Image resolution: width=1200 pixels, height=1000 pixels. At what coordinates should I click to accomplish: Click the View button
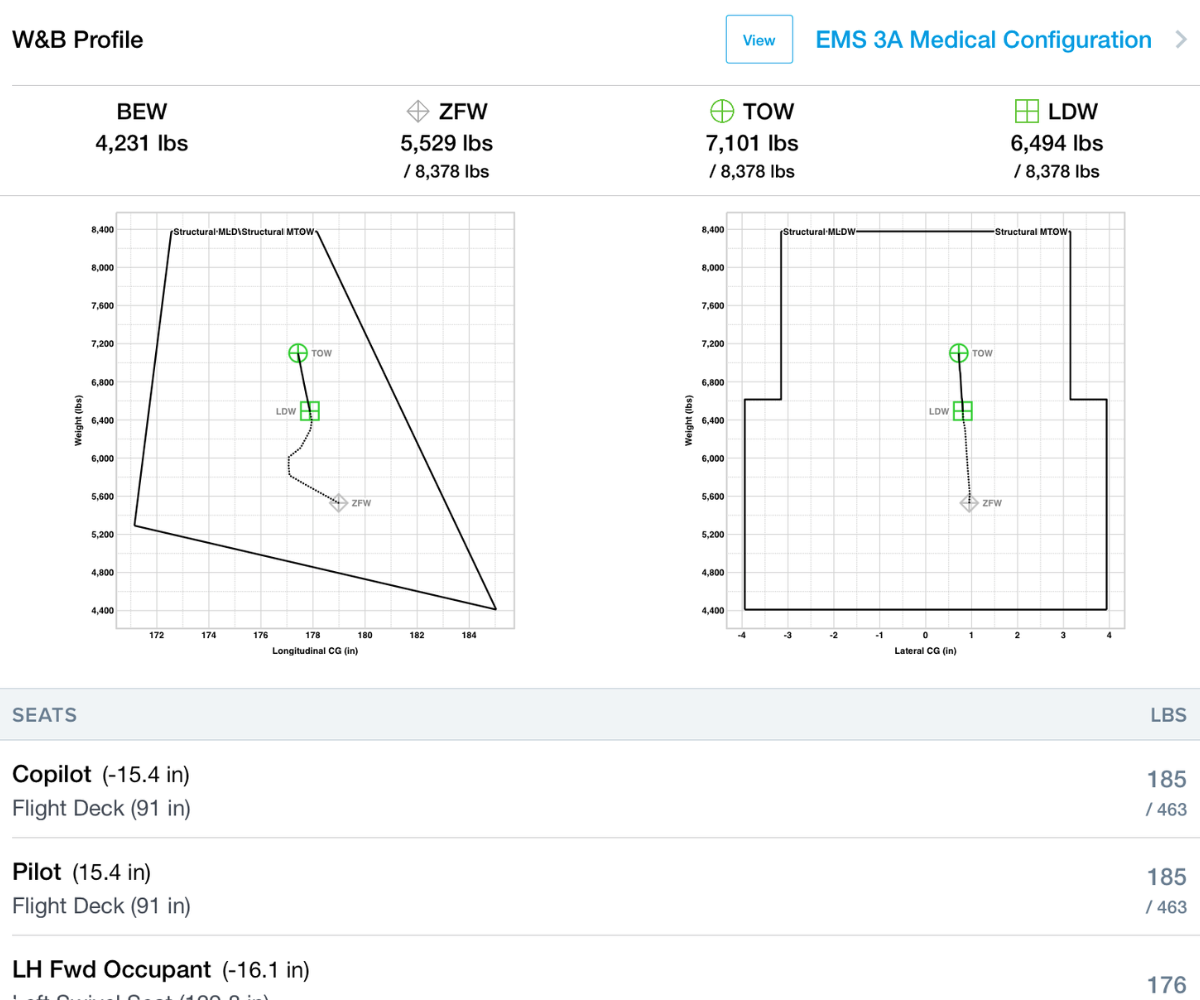(759, 40)
